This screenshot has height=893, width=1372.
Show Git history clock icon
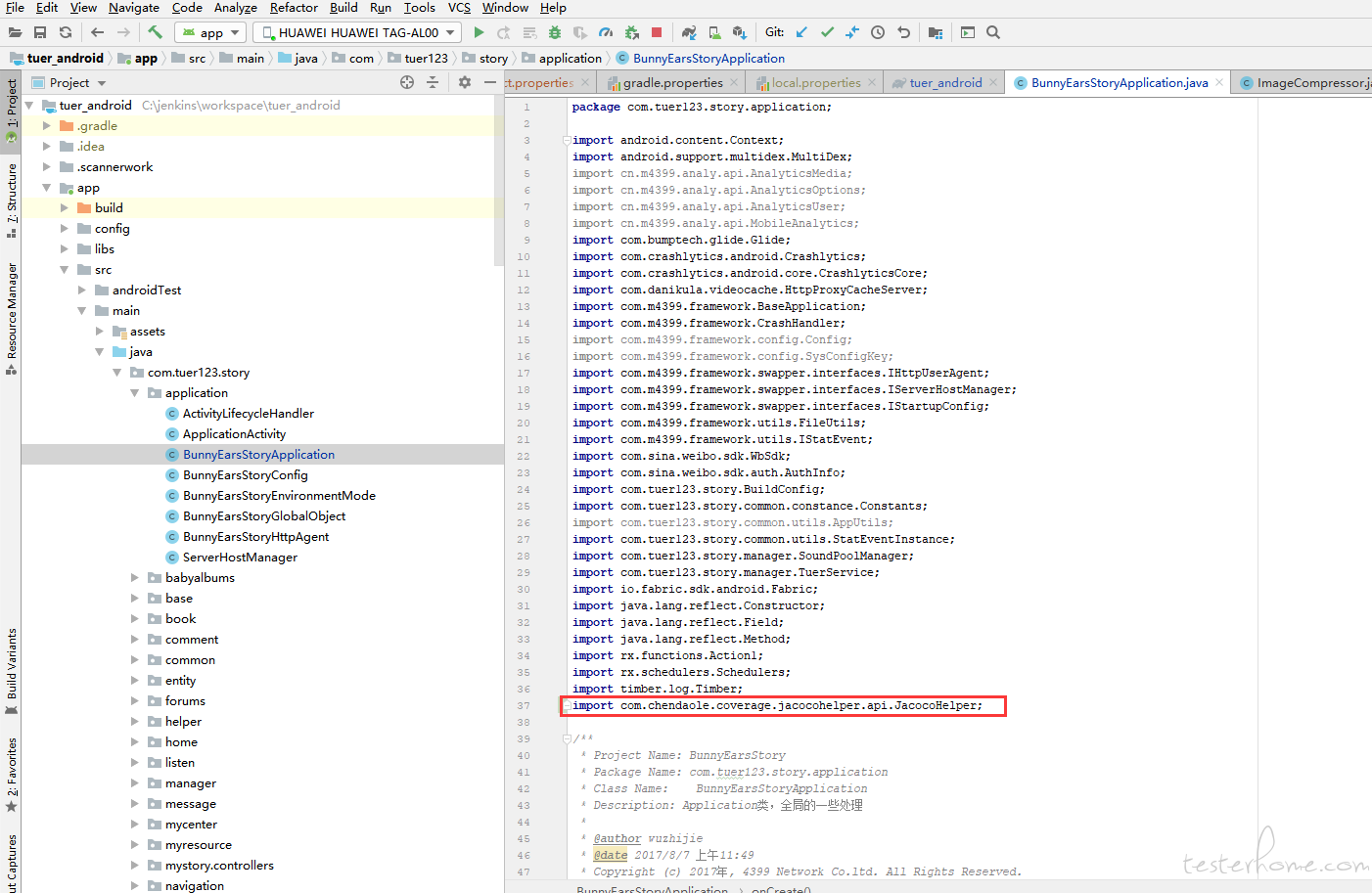(x=878, y=32)
